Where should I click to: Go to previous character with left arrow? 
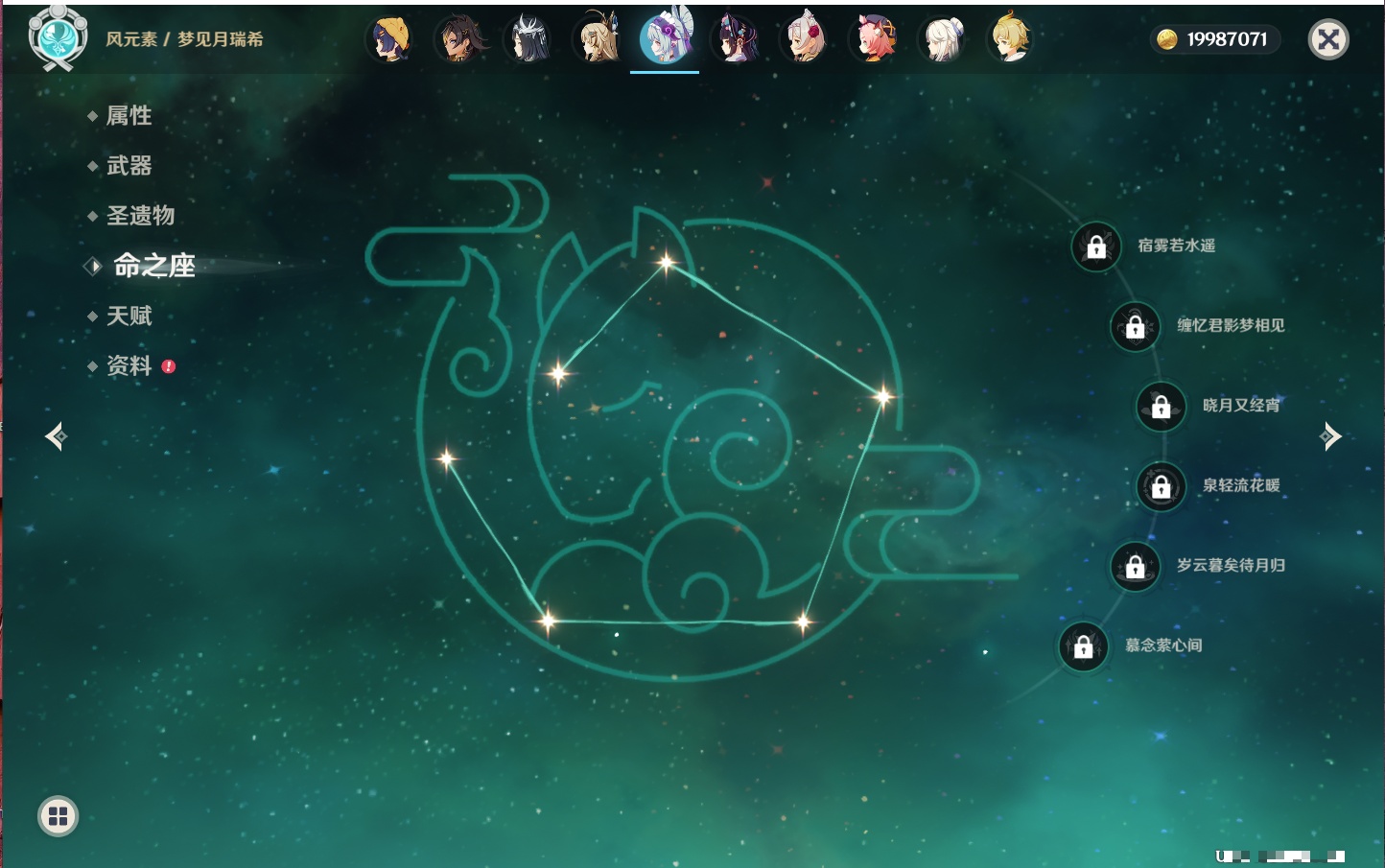pyautogui.click(x=56, y=436)
